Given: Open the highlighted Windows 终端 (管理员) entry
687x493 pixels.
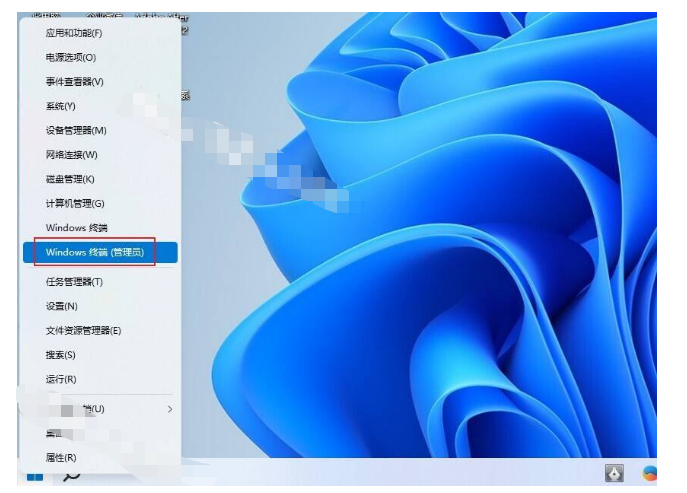Looking at the screenshot, I should [95, 252].
